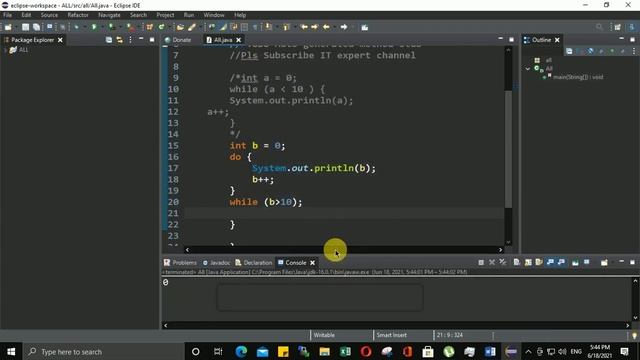Click Open Console icon
The height and width of the screenshot is (360, 640).
coord(604,262)
